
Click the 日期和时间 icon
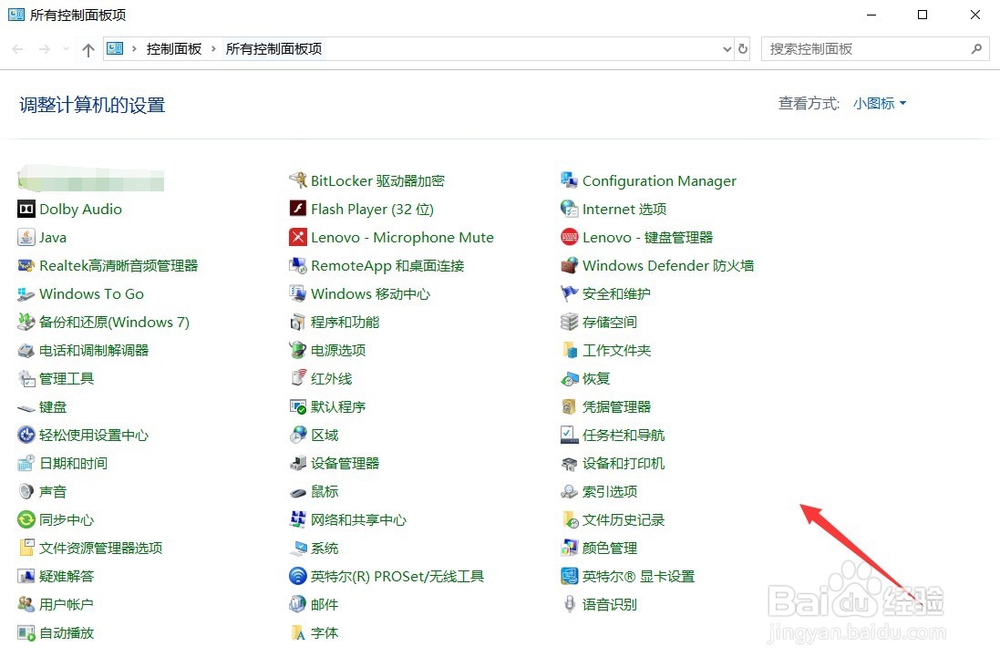(x=26, y=463)
